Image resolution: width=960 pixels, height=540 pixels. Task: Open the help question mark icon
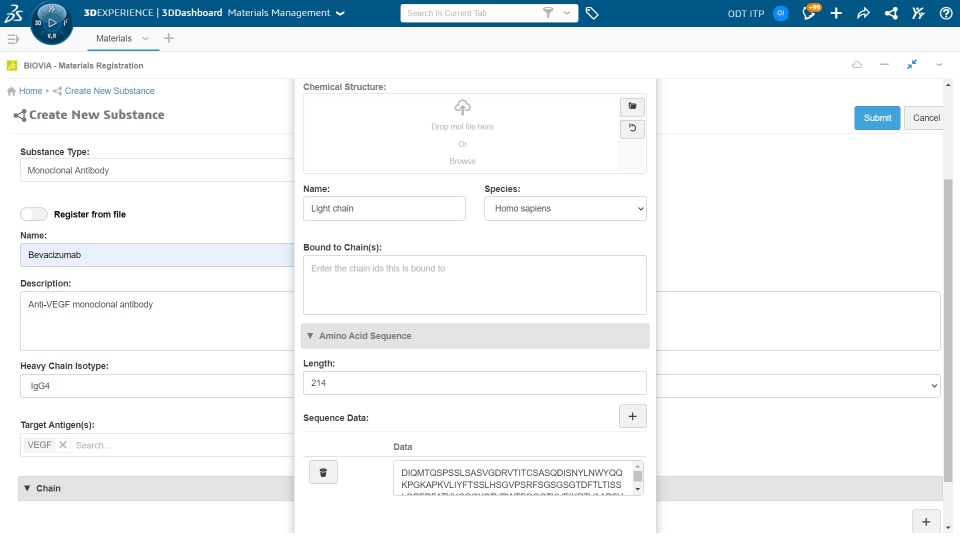[x=946, y=13]
